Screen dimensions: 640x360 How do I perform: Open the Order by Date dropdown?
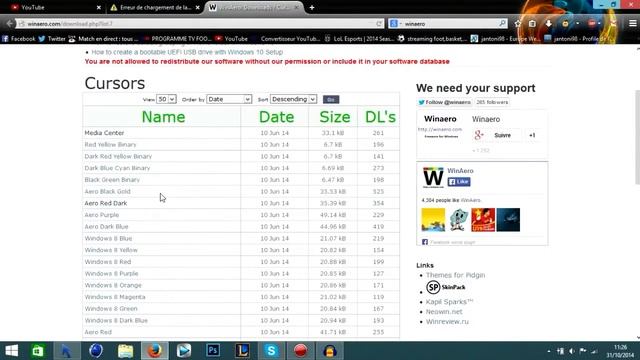229,99
